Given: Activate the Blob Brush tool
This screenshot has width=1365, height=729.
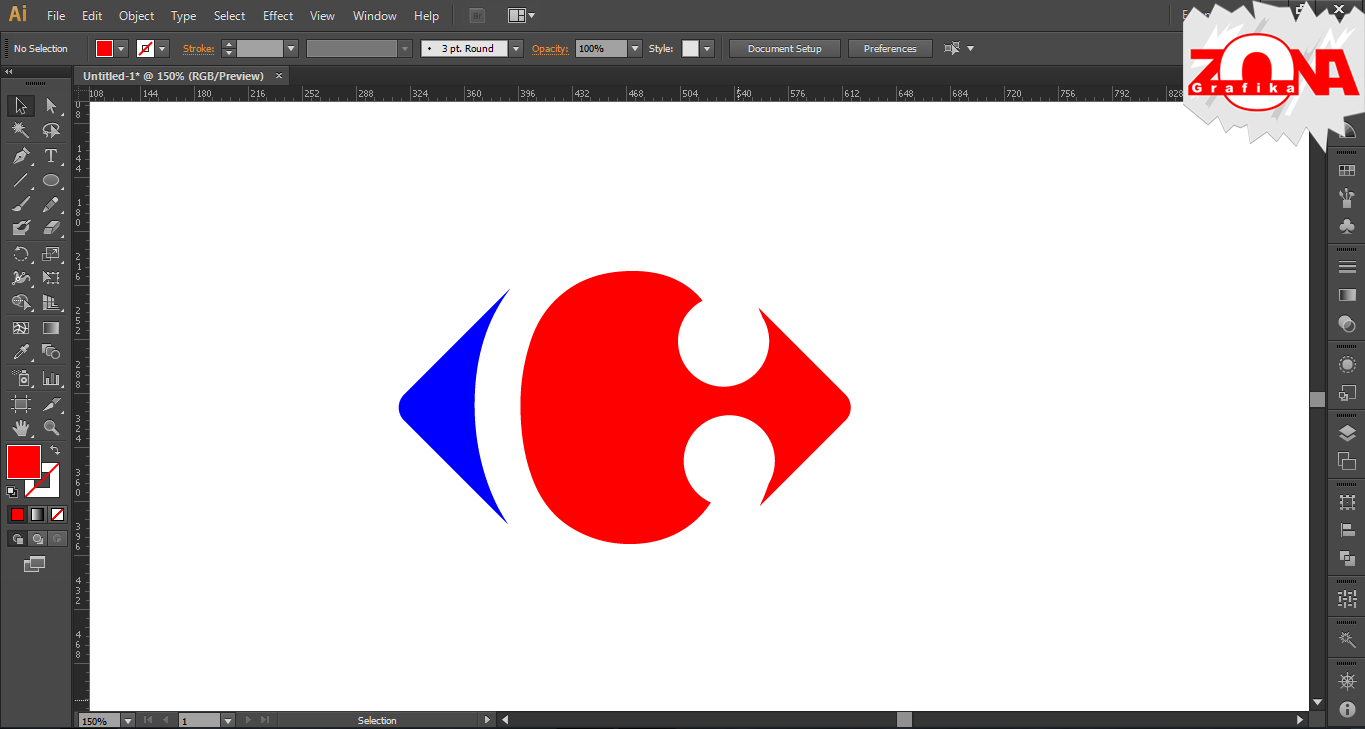Looking at the screenshot, I should pyautogui.click(x=21, y=228).
